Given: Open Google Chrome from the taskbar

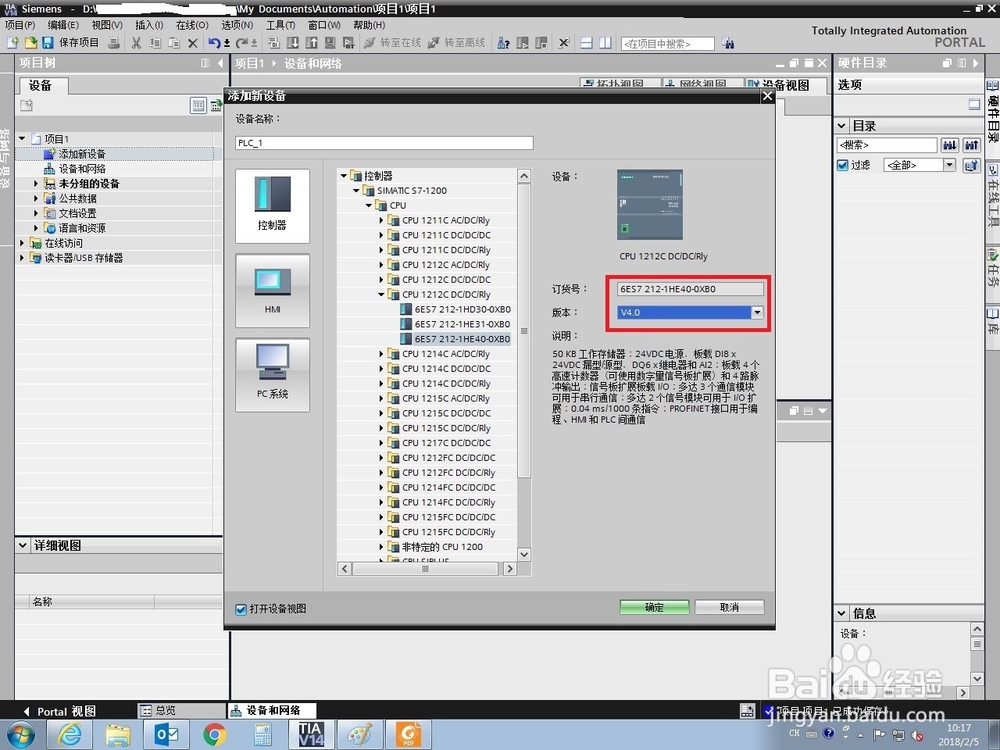Looking at the screenshot, I should click(215, 734).
